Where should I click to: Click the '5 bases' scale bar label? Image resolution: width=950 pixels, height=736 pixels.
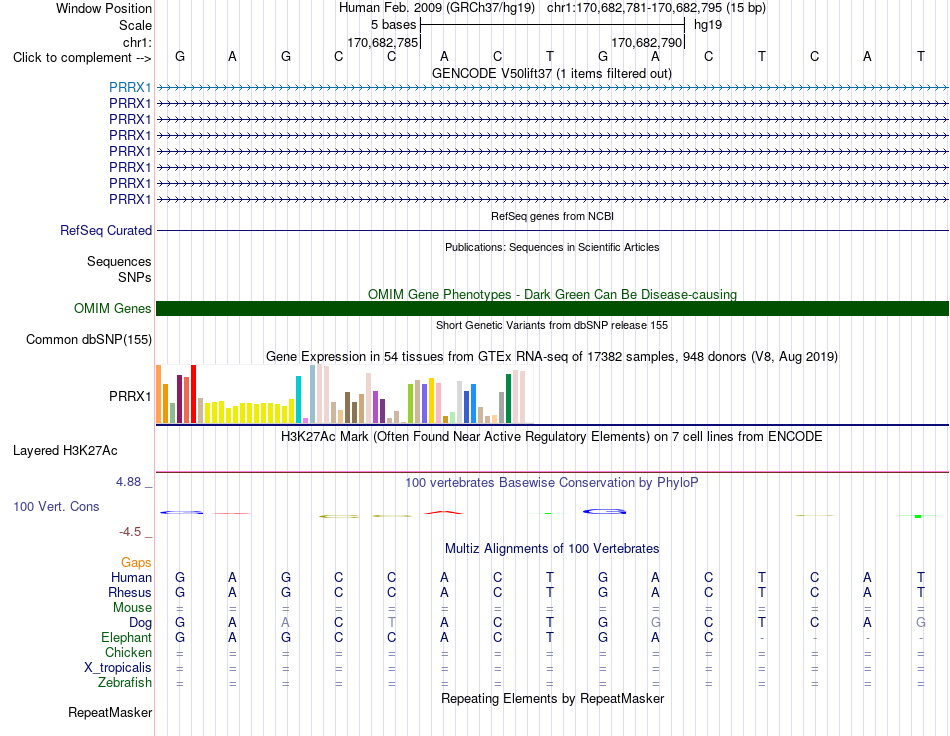click(x=394, y=25)
